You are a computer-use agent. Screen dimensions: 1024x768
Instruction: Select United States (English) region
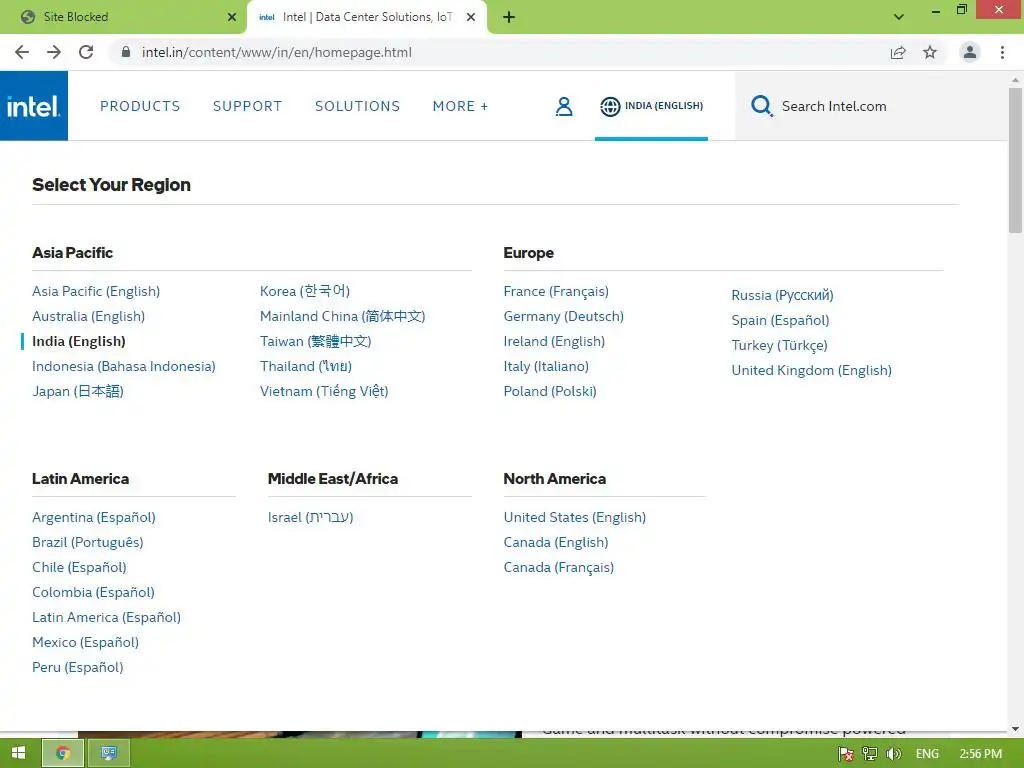pyautogui.click(x=575, y=517)
